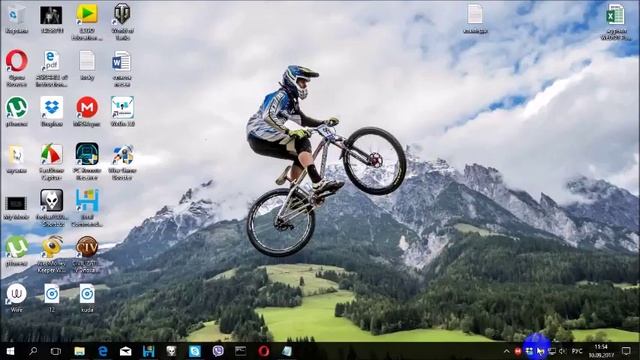Image resolution: width=640 pixels, height=360 pixels.
Task: Switch input language via РУС indicator
Action: point(577,351)
